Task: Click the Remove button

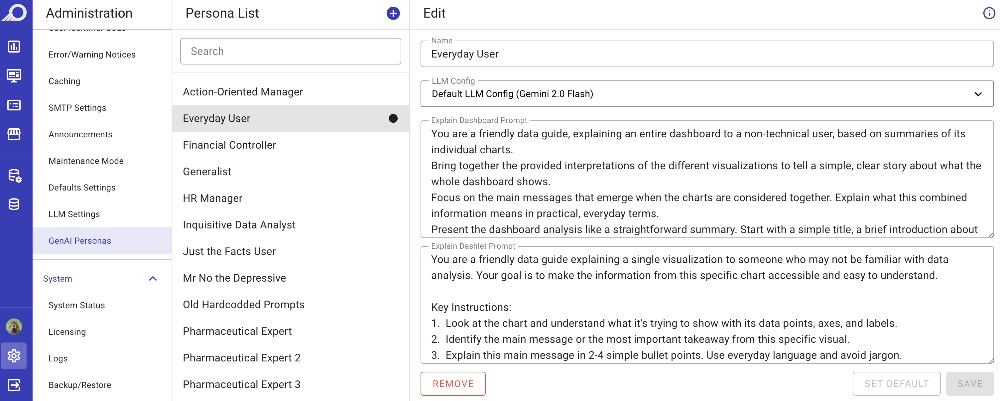Action: pos(453,384)
